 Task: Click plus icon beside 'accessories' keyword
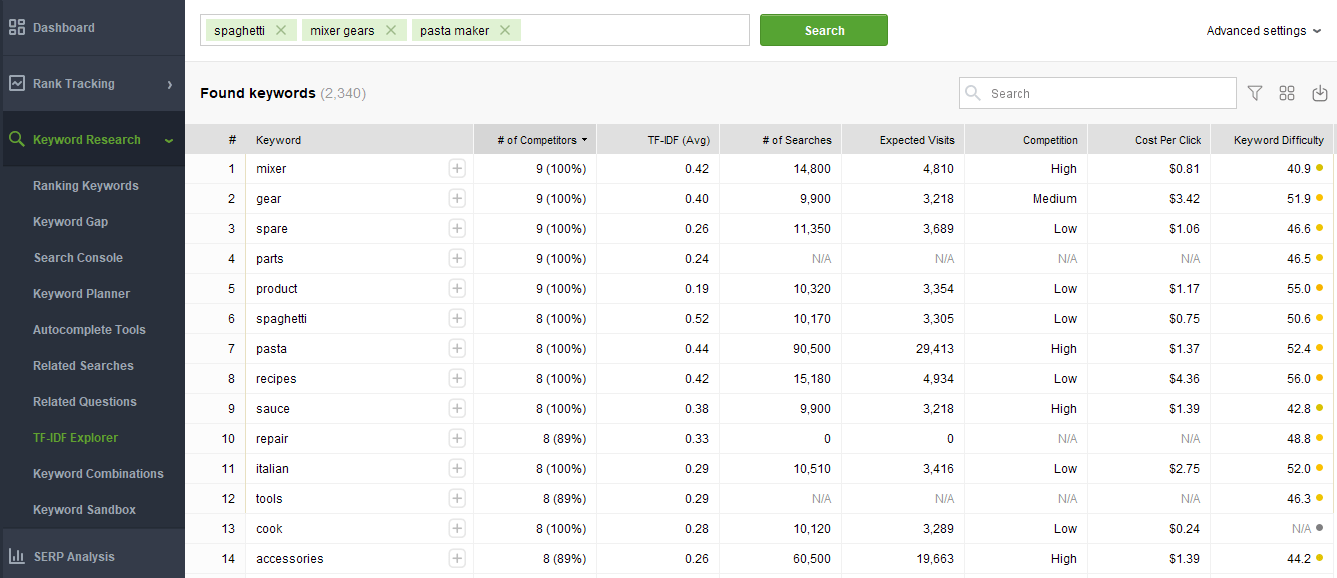[457, 559]
